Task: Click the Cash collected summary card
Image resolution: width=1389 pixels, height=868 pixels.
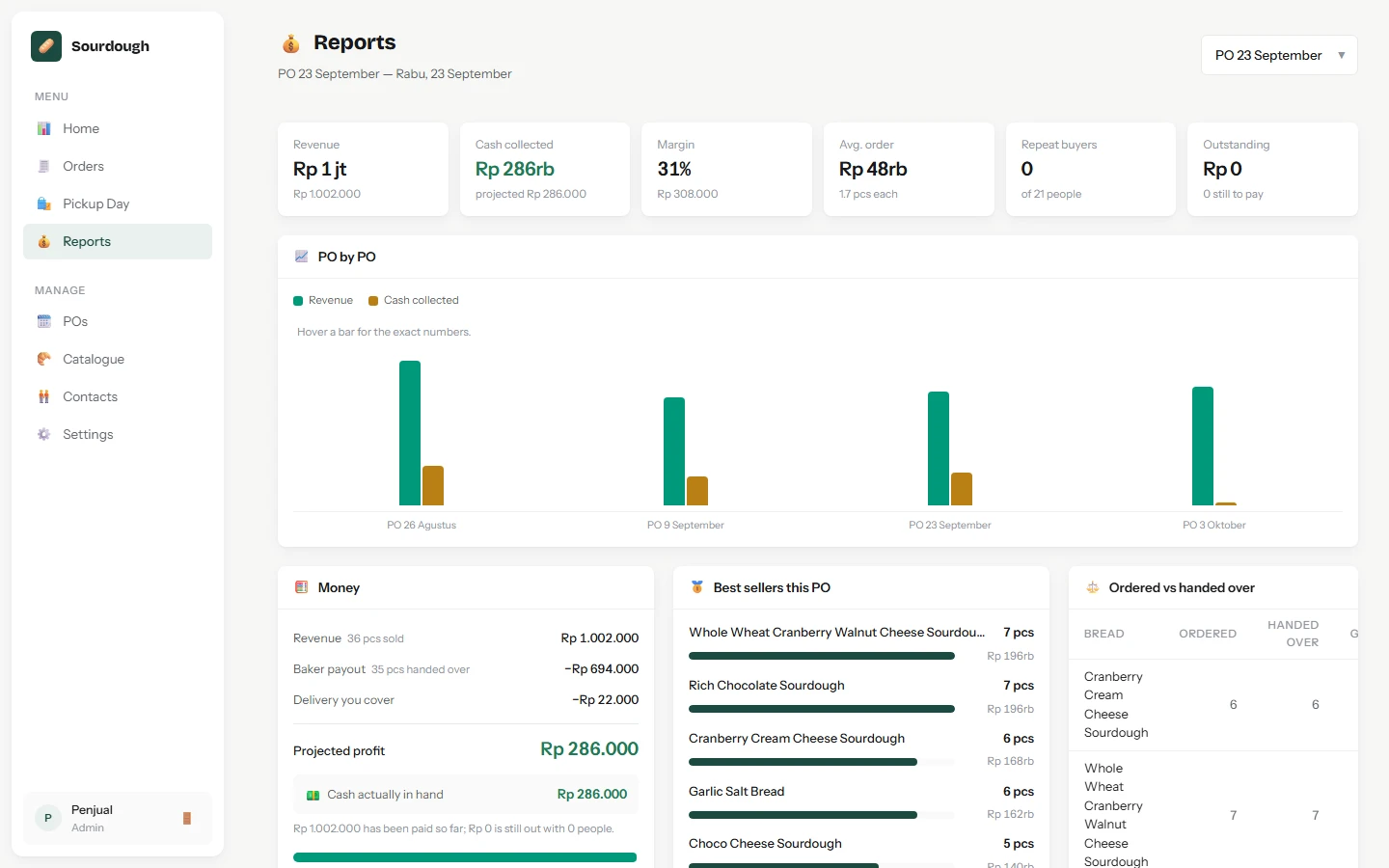Action: click(x=545, y=169)
